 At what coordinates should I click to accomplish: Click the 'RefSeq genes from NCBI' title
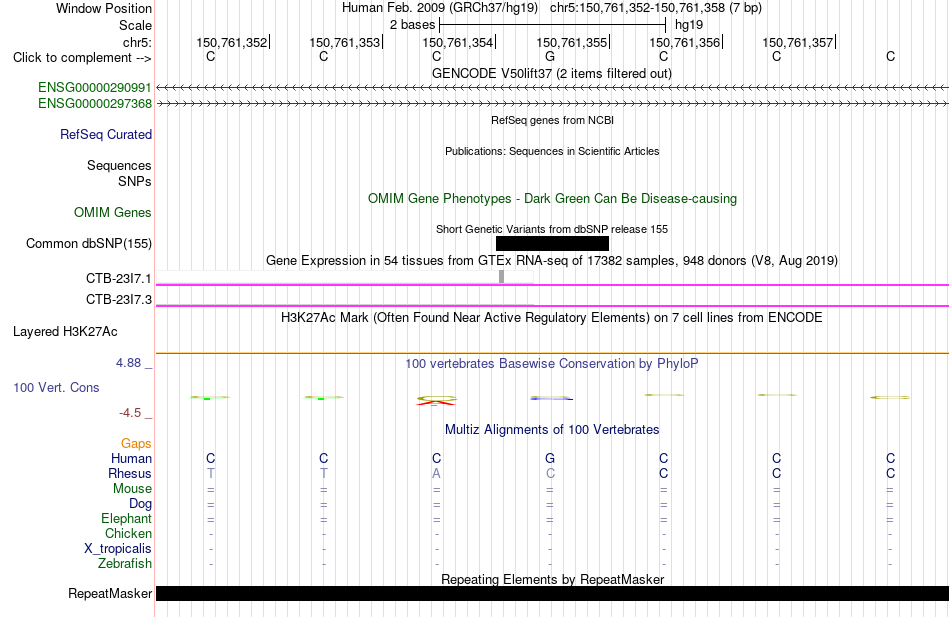pyautogui.click(x=552, y=120)
